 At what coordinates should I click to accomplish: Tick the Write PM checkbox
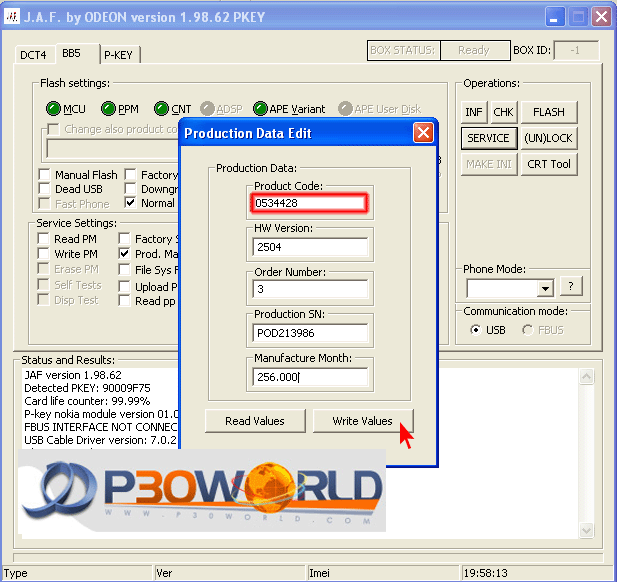click(43, 253)
